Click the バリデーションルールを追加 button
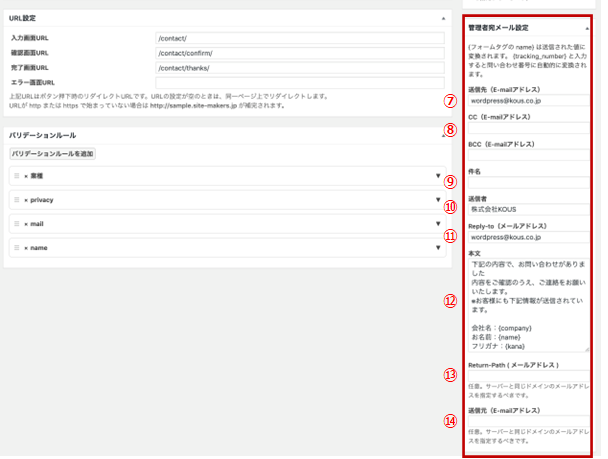 coord(52,154)
